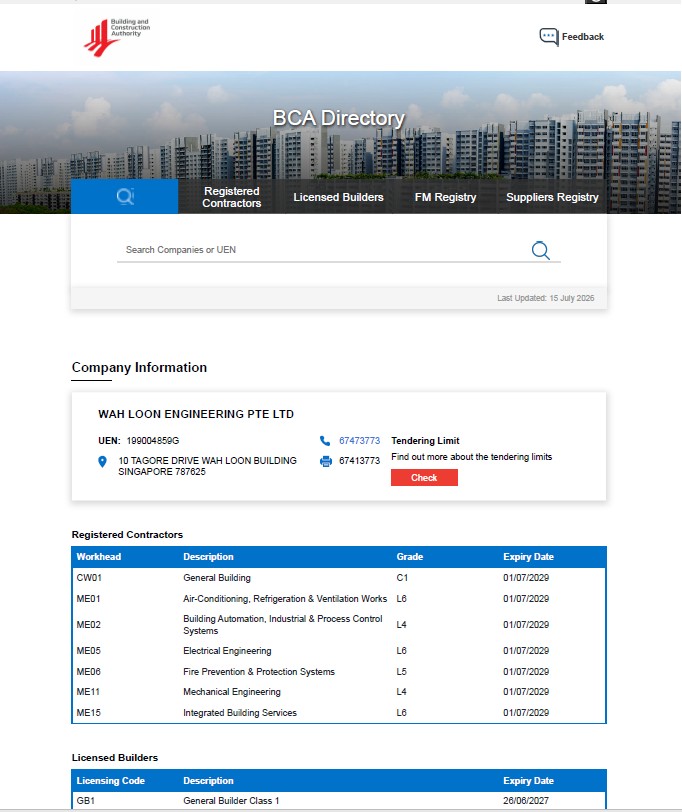Image resolution: width=682 pixels, height=812 pixels.
Task: Click the phone icon beside 67473773
Action: tap(325, 441)
